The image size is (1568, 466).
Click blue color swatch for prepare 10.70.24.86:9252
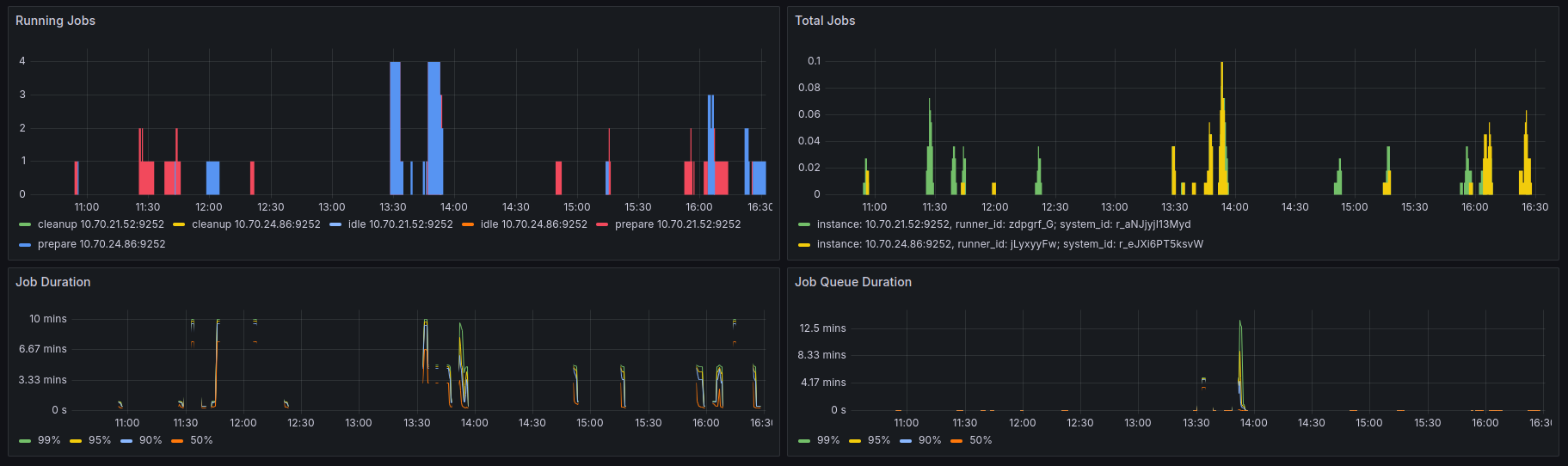(x=25, y=245)
